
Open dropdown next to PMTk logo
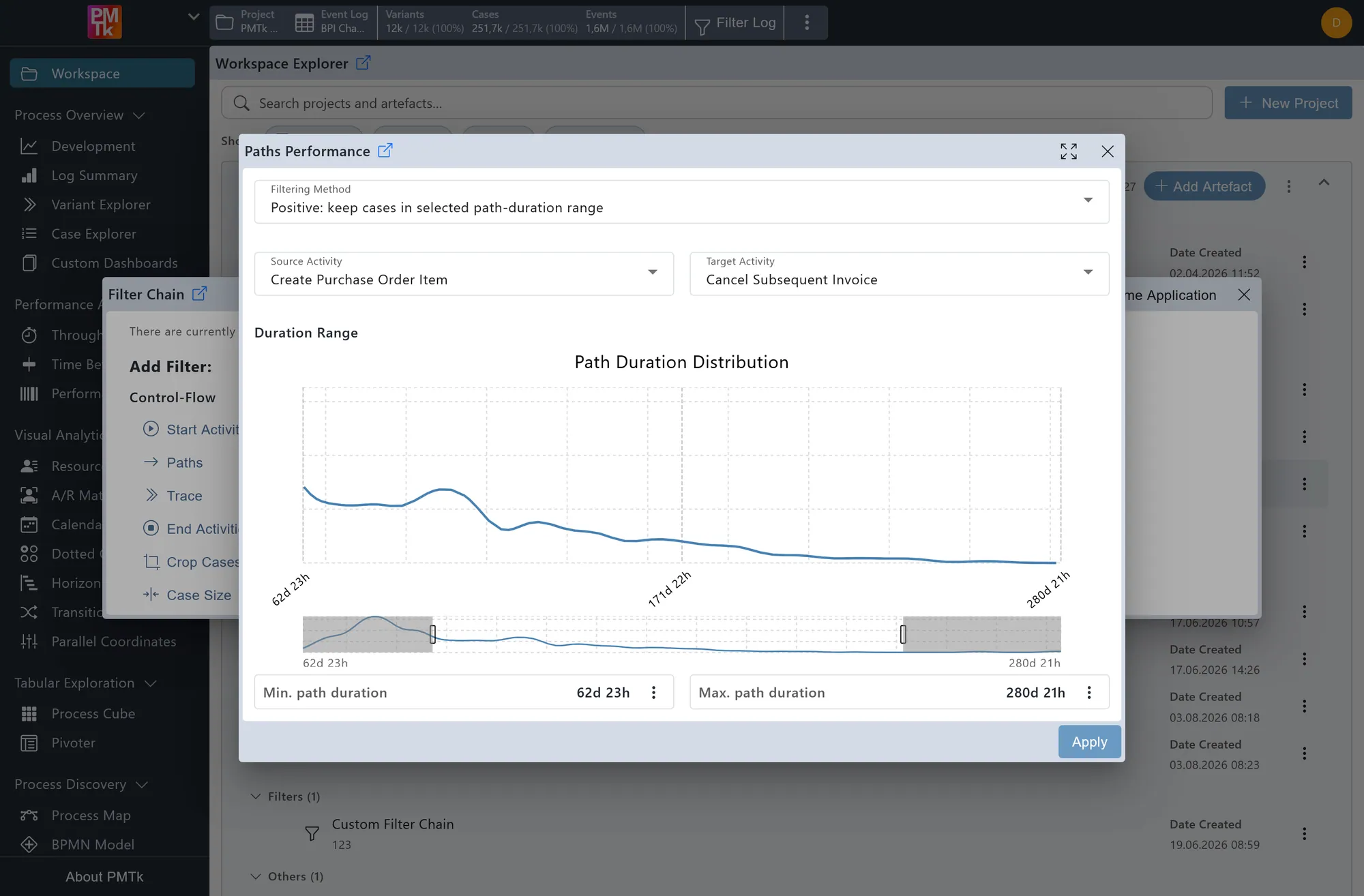[194, 17]
